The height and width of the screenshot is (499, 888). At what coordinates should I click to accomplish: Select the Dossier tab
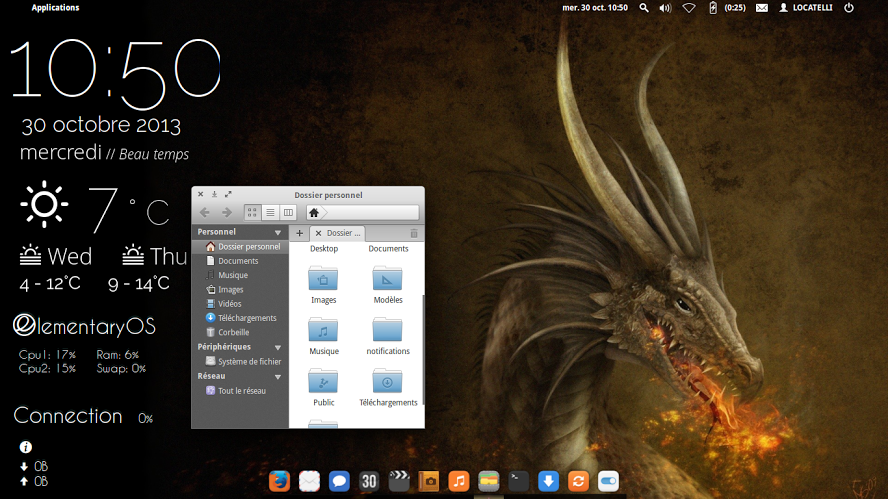(x=338, y=233)
